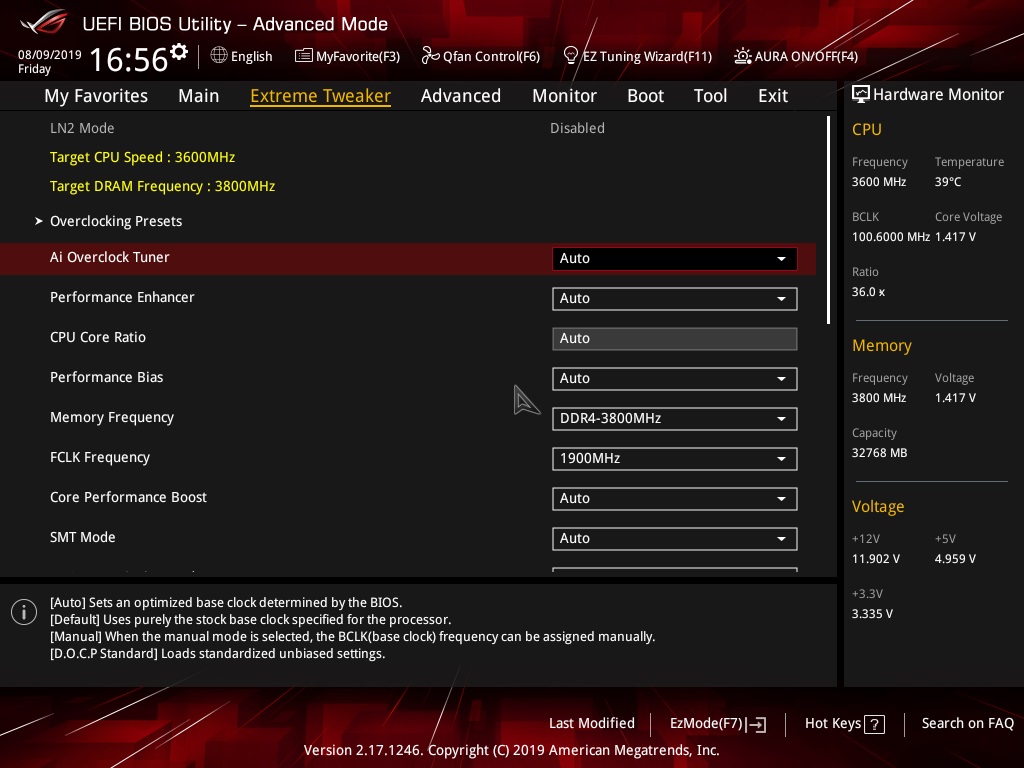Click the 16:56 clock display
This screenshot has width=1024, height=768.
[x=129, y=59]
